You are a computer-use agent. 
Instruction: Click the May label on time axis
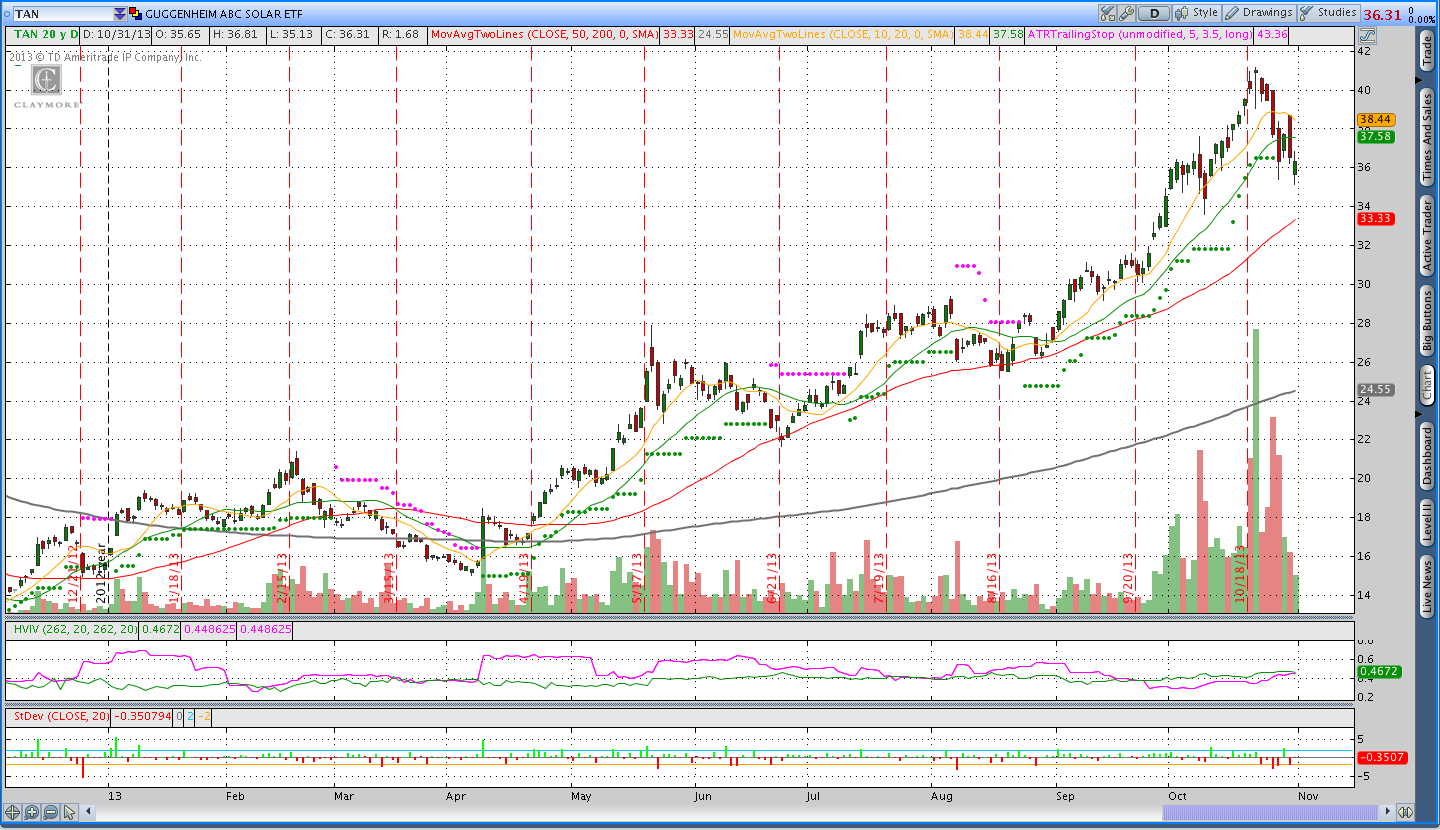[x=581, y=796]
